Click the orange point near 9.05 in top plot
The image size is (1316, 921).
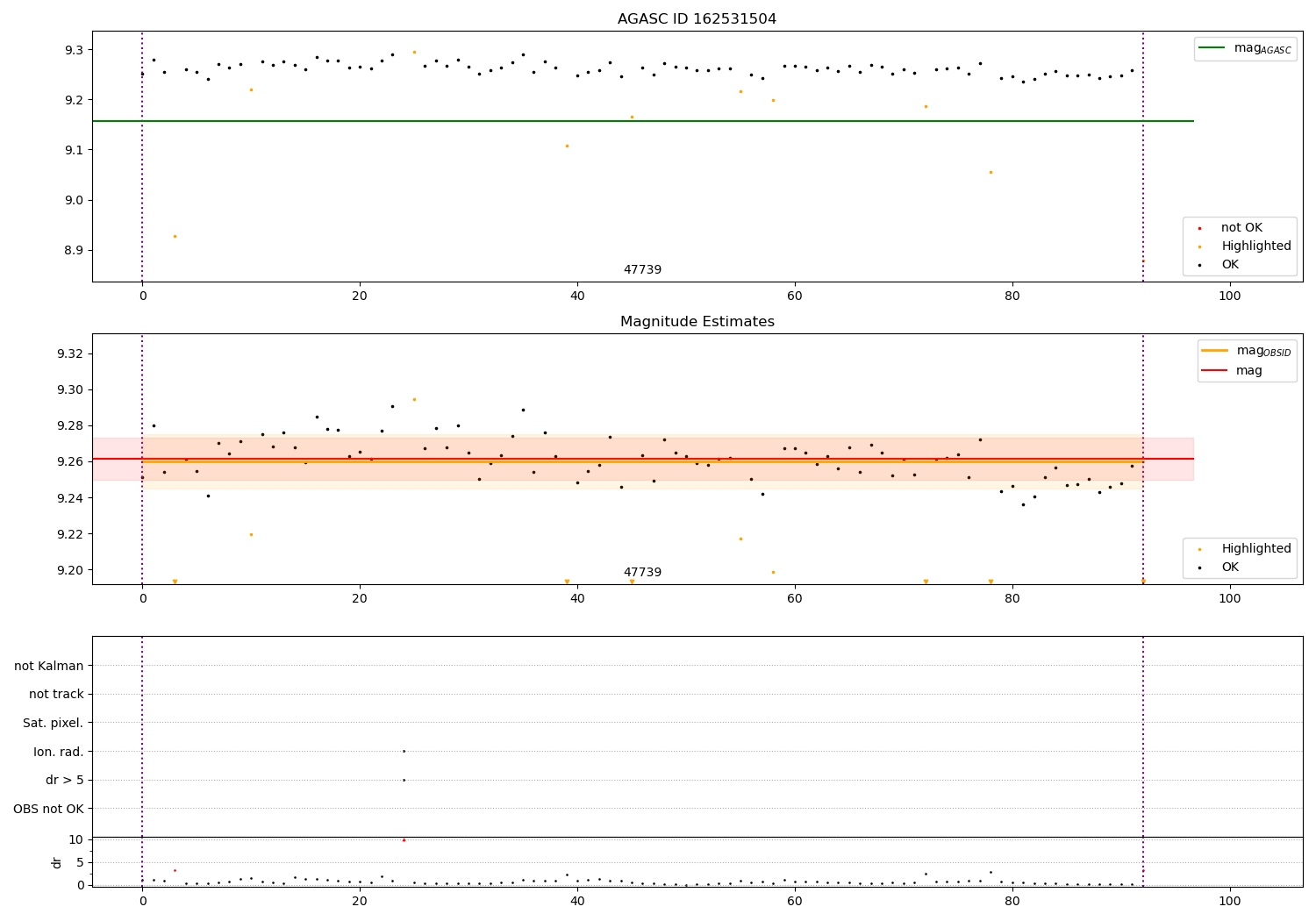(x=991, y=172)
